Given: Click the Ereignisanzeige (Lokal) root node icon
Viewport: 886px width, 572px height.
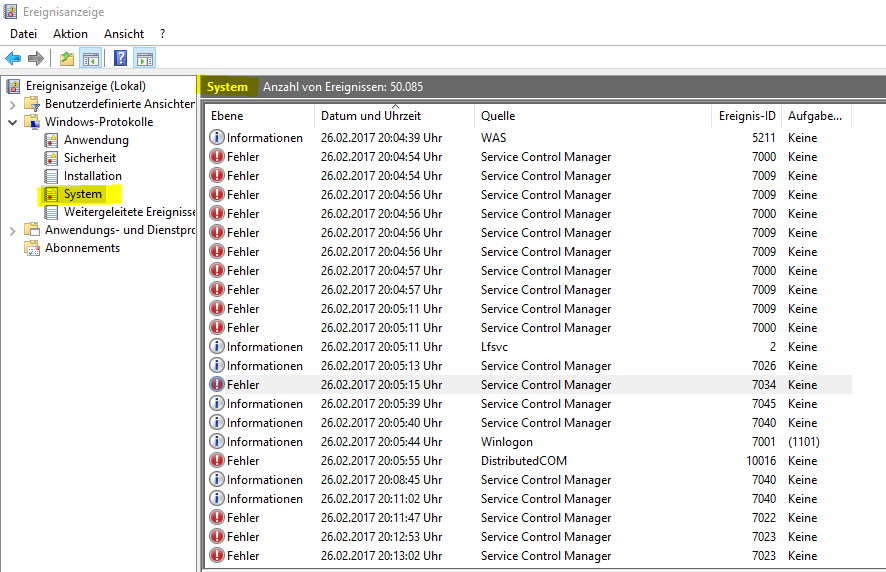Looking at the screenshot, I should tap(13, 86).
